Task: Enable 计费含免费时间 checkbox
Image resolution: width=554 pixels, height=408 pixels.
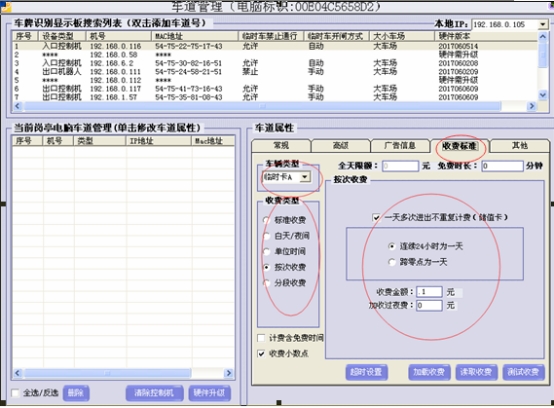Action: [x=261, y=338]
